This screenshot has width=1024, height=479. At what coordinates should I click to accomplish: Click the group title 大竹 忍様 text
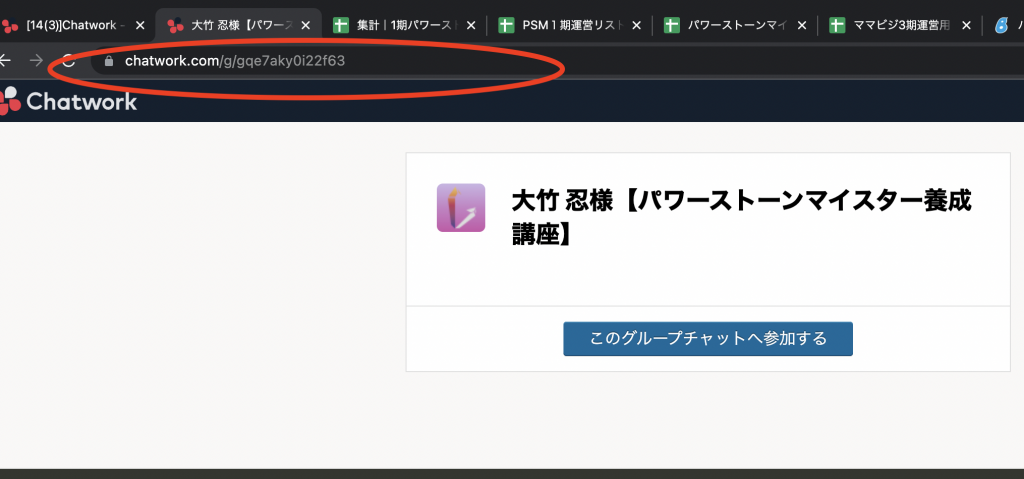(741, 218)
